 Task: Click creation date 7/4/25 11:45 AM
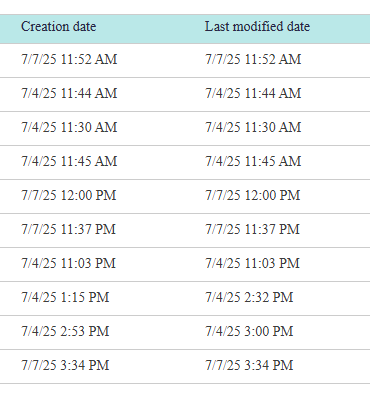(69, 161)
